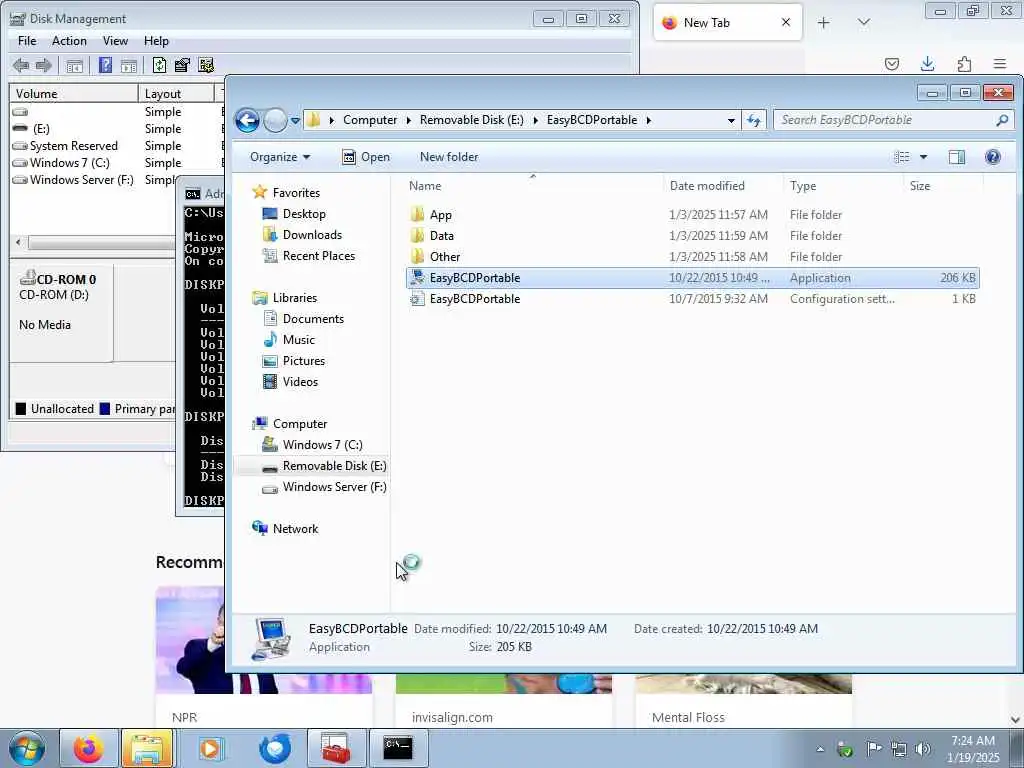Open Firefox list all tabs dropdown
The height and width of the screenshot is (768, 1024).
[863, 23]
